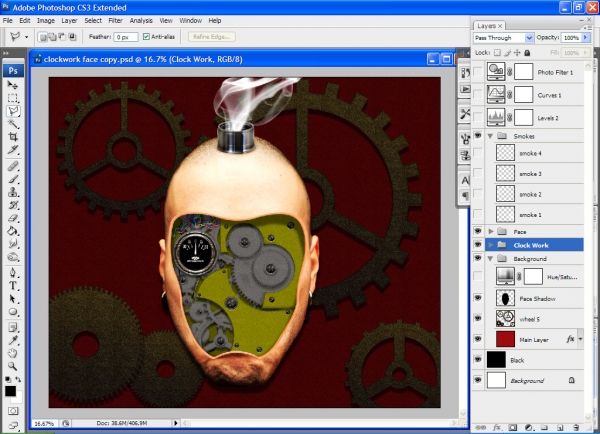Hide the Black layer
The image size is (600, 434).
[x=478, y=359]
